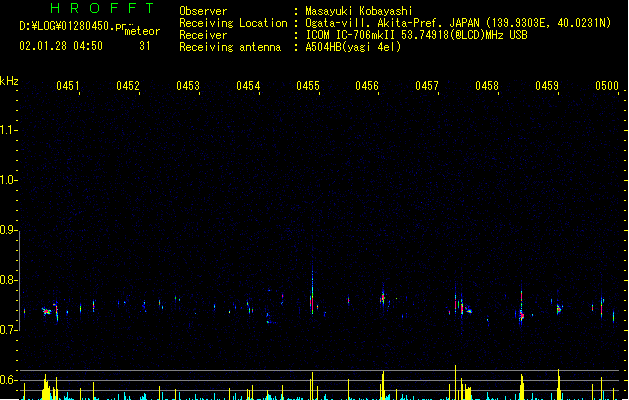629x400 pixels.
Task: Click the Receiving antenna label
Action: tap(230, 47)
